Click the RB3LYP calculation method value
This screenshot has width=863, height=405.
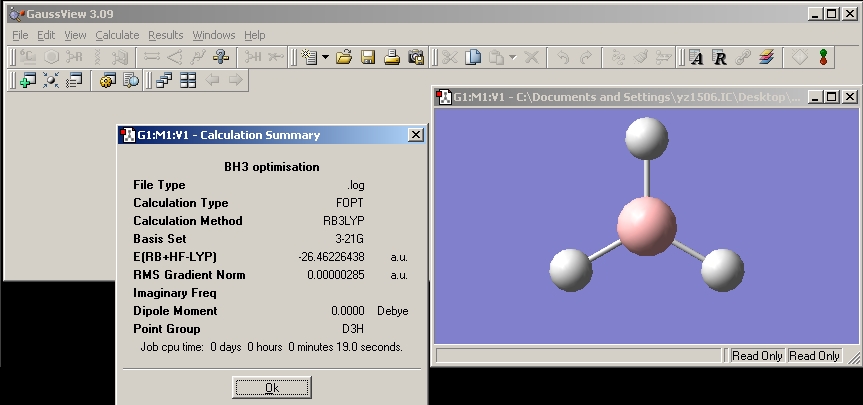(x=343, y=221)
